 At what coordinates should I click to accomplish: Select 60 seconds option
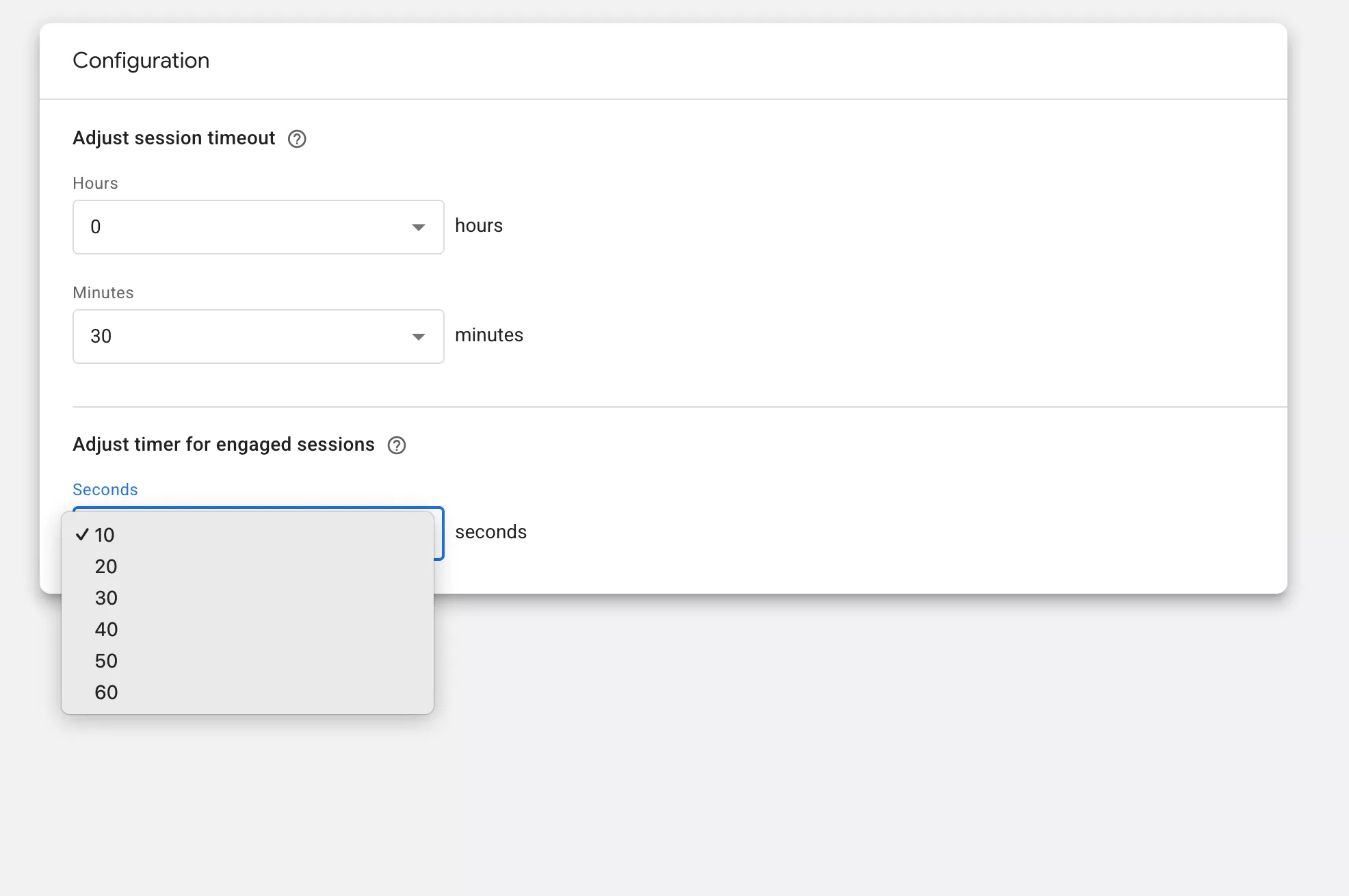(106, 692)
